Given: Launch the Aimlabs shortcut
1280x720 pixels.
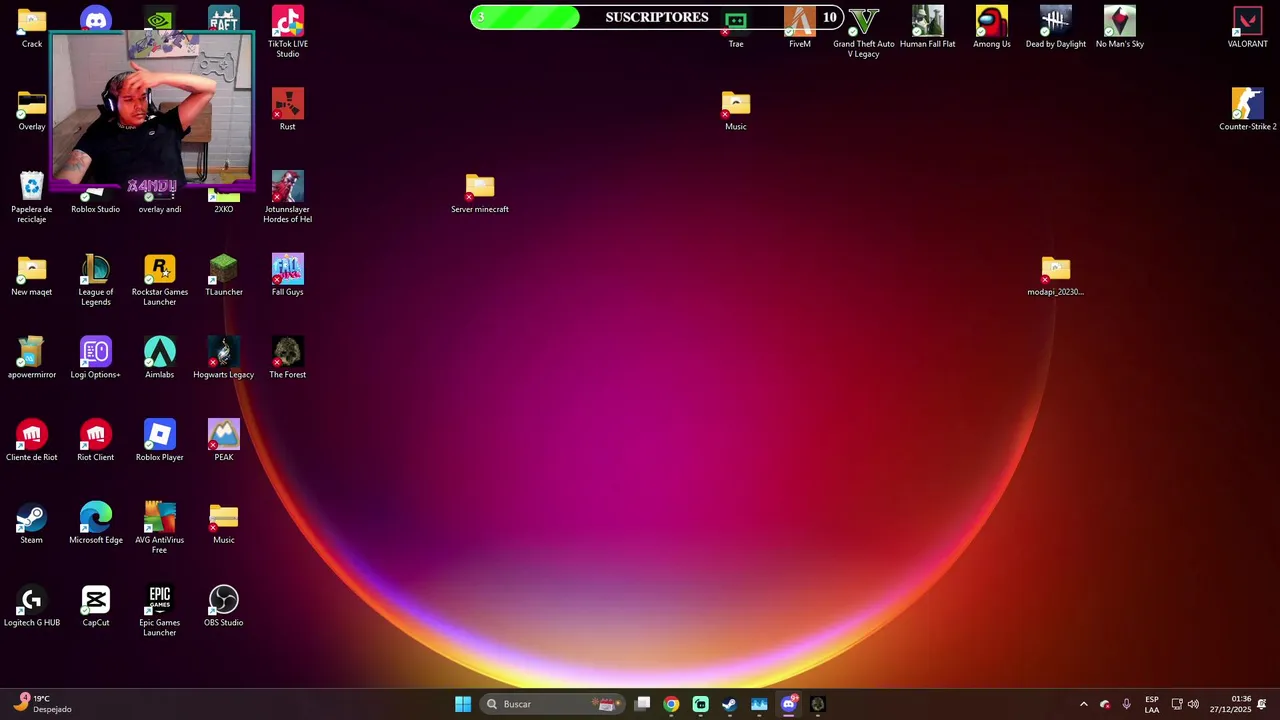Looking at the screenshot, I should 160,358.
